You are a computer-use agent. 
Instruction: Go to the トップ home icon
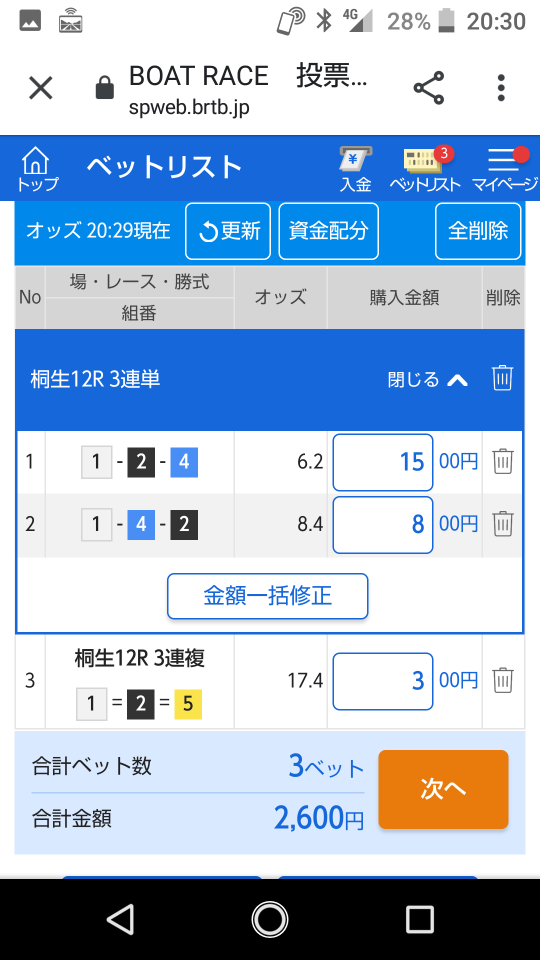click(x=37, y=170)
